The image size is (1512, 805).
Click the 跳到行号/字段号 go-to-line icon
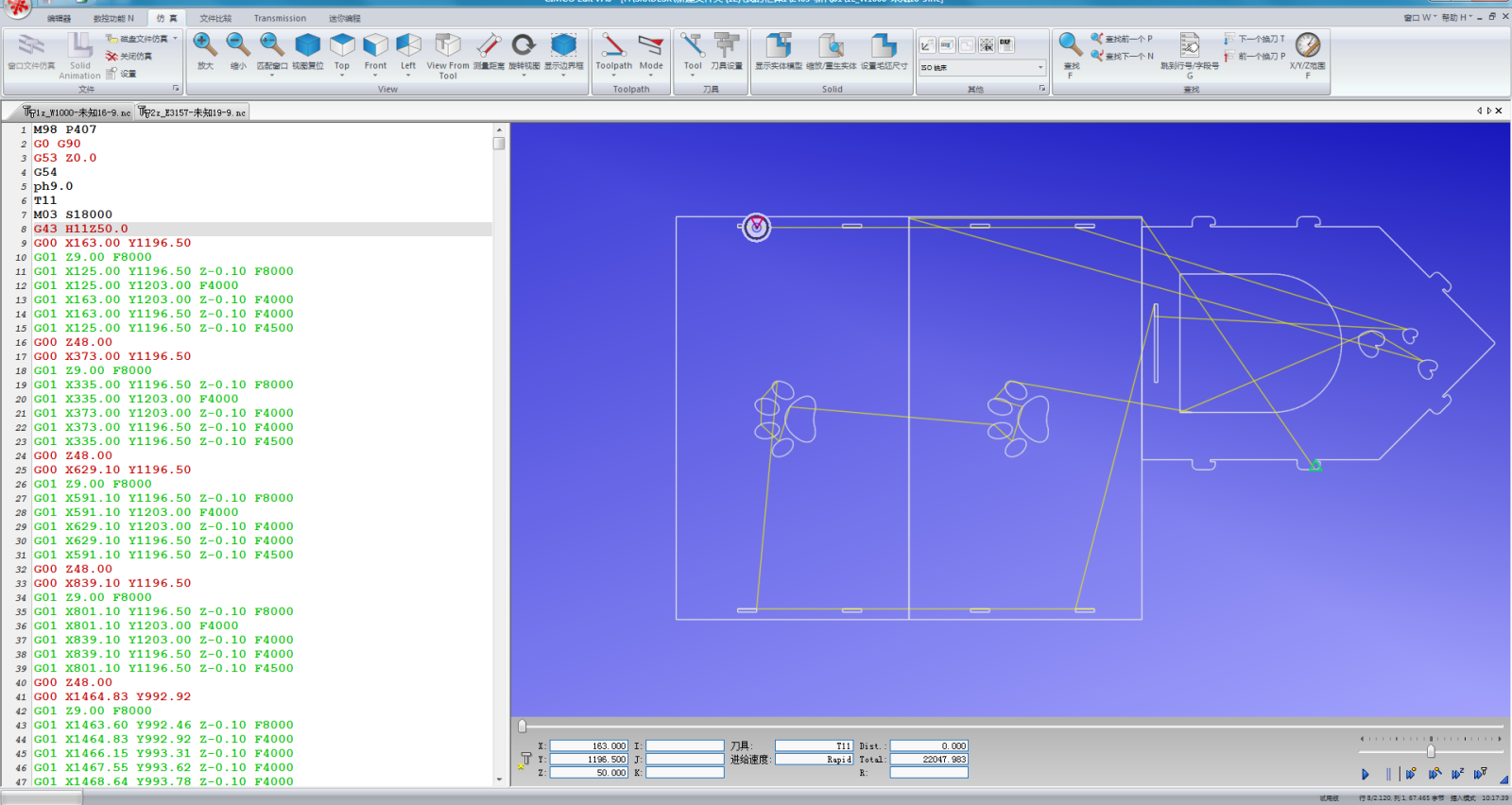click(1190, 44)
